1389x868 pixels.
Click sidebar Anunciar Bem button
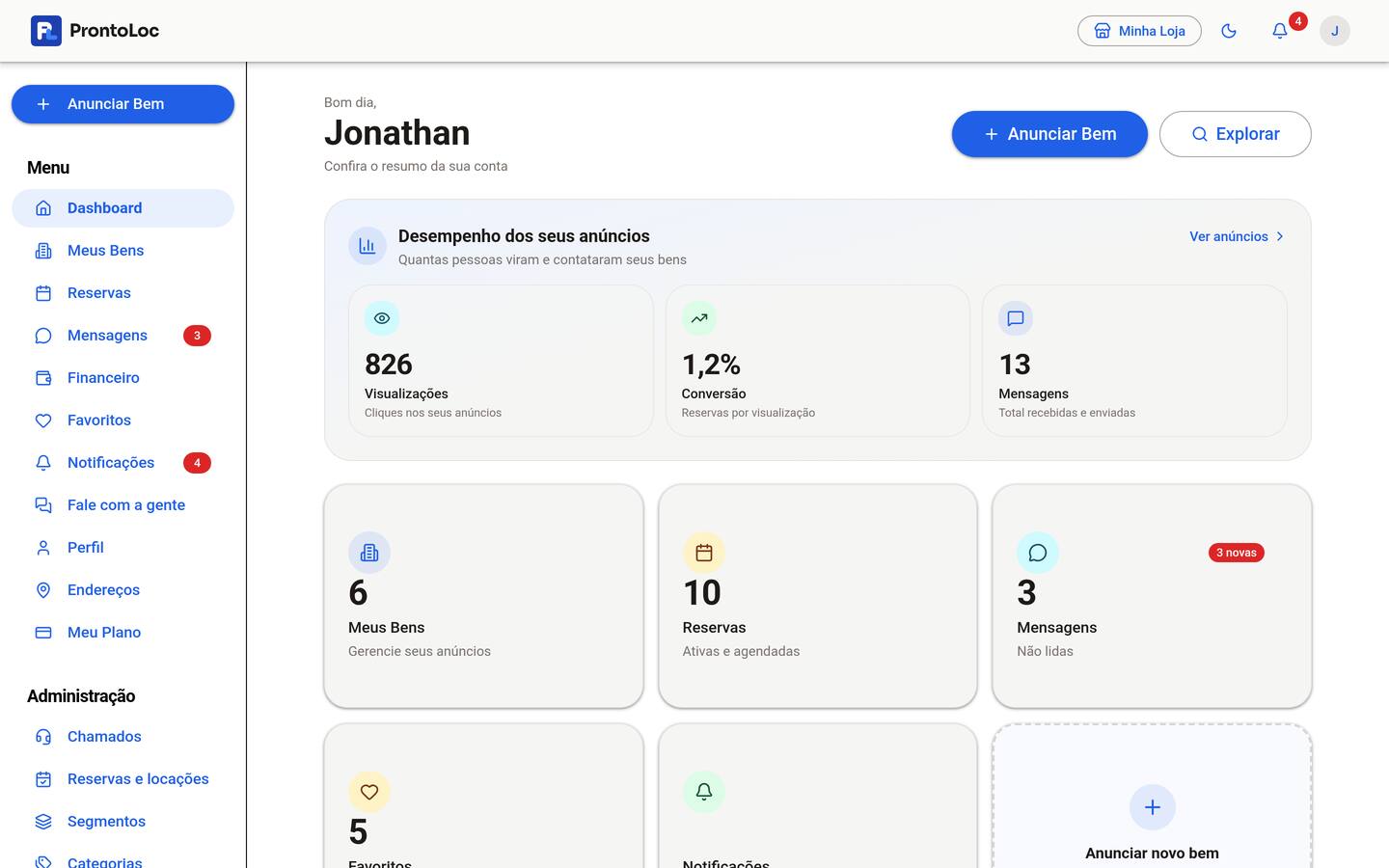click(123, 104)
